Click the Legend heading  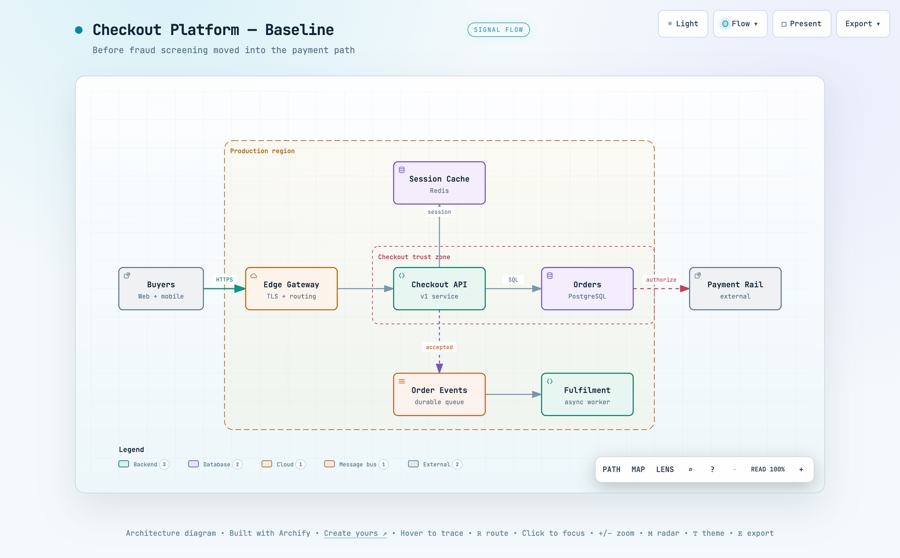131,450
